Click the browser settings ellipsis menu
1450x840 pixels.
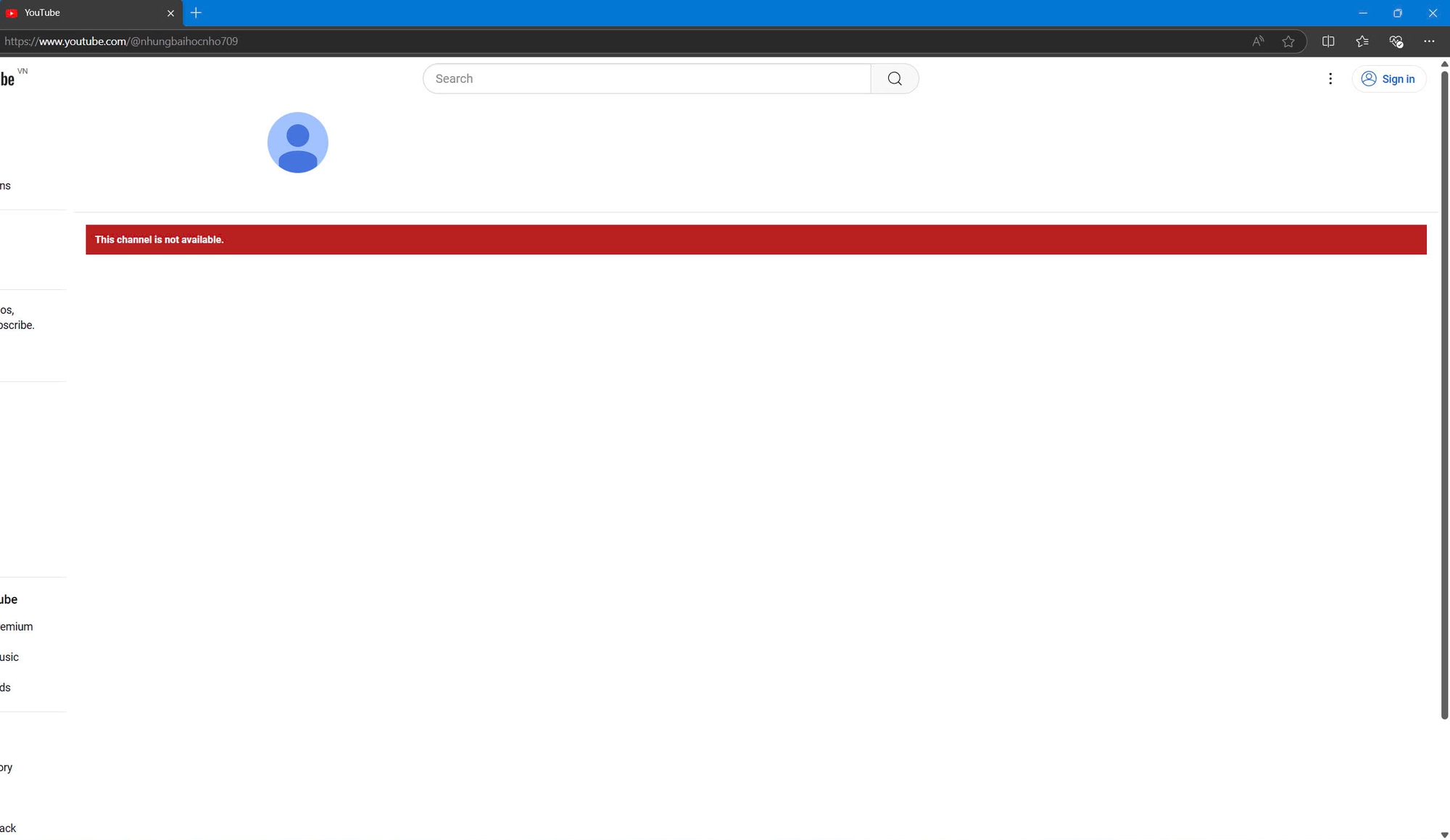(1429, 41)
